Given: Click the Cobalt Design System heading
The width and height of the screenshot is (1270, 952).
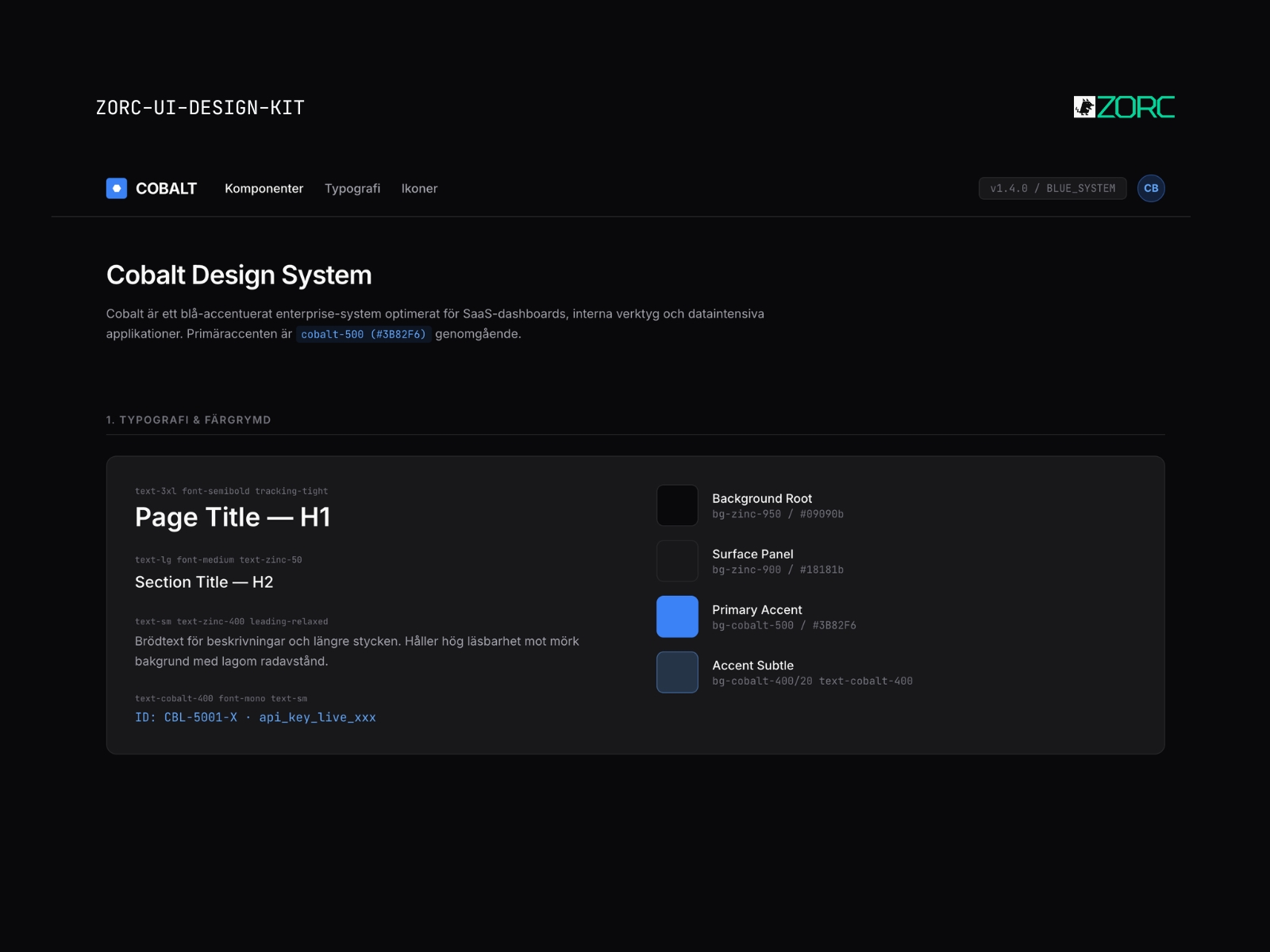Looking at the screenshot, I should pyautogui.click(x=239, y=275).
